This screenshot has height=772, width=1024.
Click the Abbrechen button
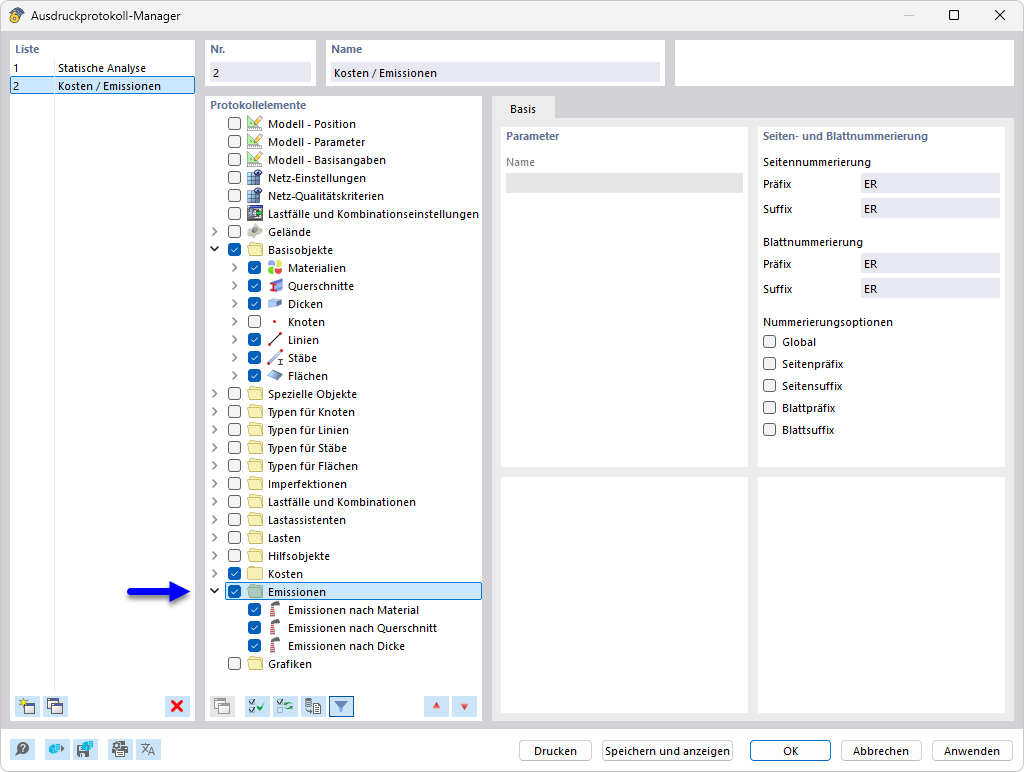tap(880, 750)
